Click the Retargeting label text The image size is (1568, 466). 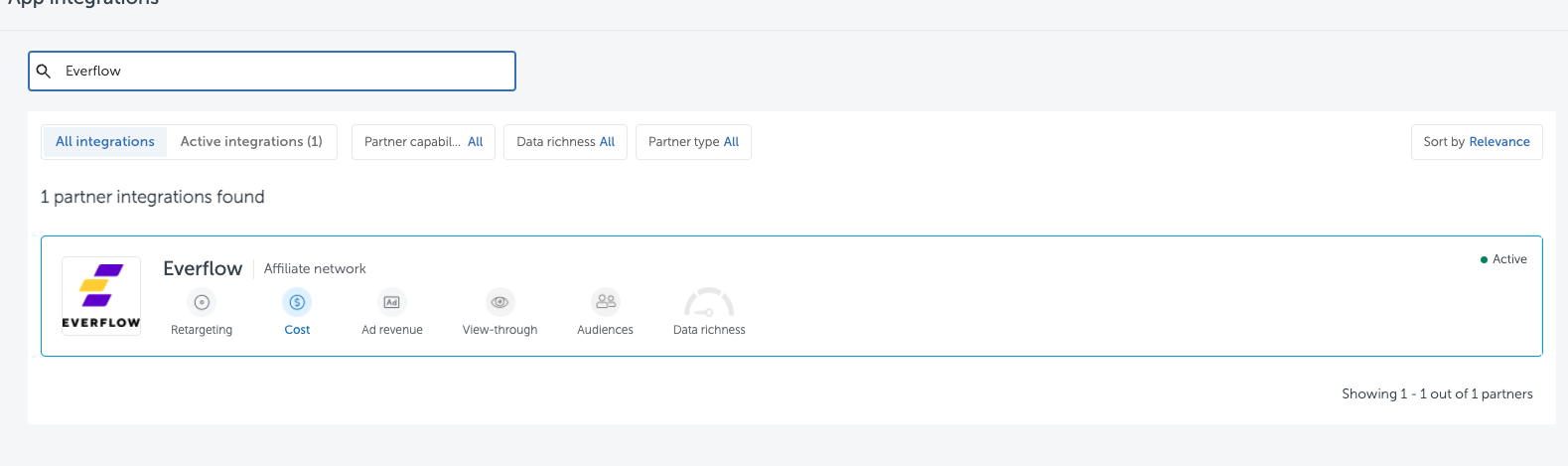[x=202, y=330]
